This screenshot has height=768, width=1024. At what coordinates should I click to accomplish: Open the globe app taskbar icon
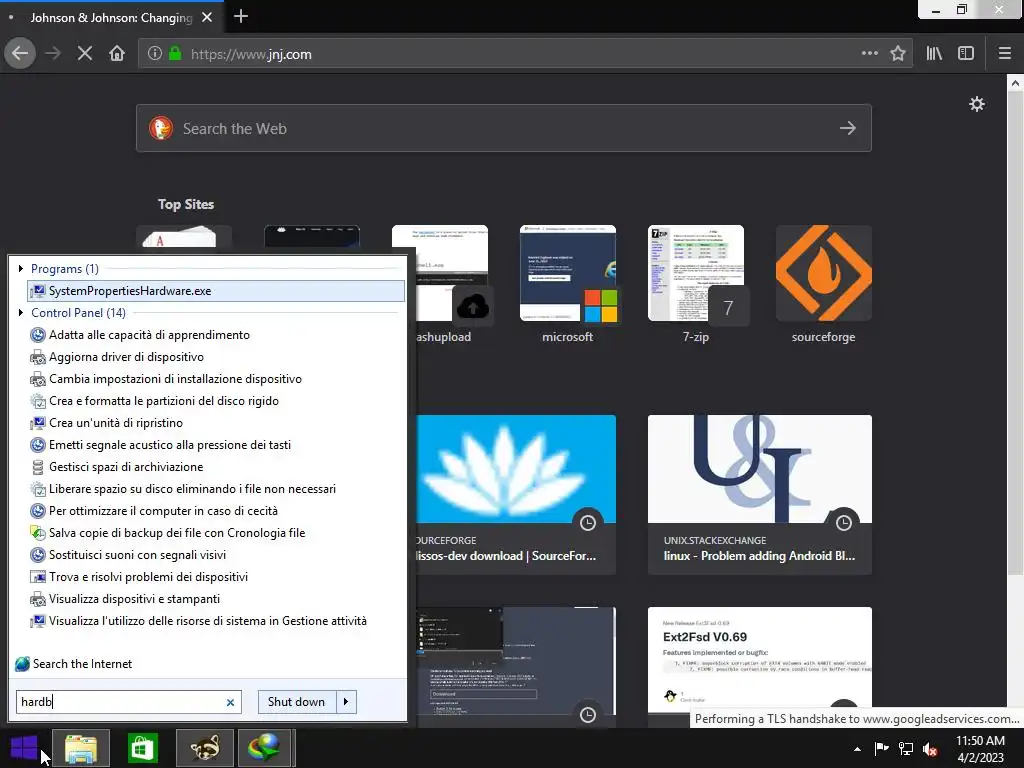tap(264, 748)
